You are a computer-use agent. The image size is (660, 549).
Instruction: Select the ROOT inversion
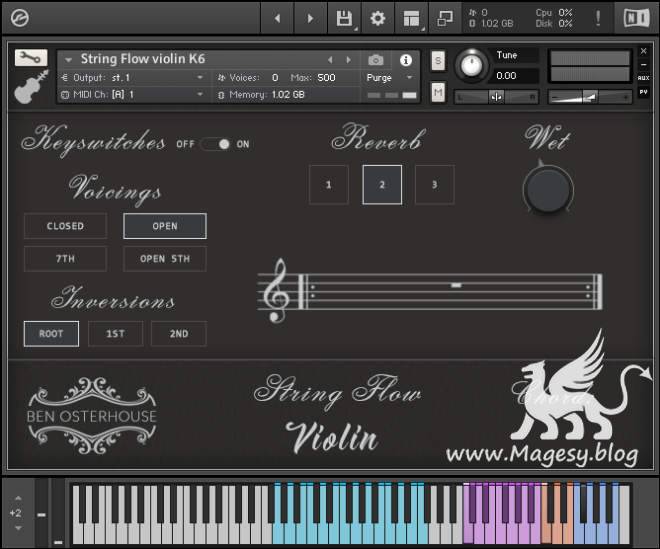[51, 334]
